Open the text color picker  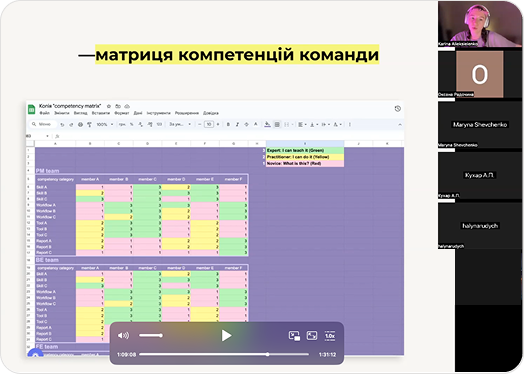[x=256, y=124]
